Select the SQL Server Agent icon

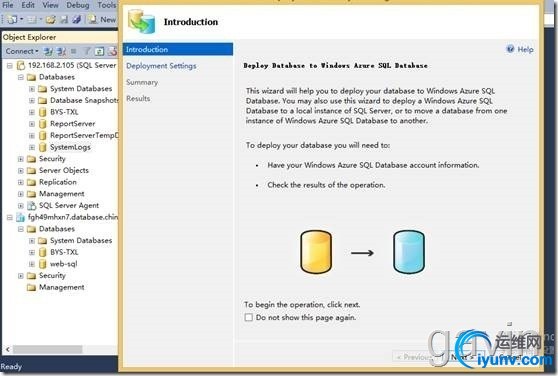(31, 206)
